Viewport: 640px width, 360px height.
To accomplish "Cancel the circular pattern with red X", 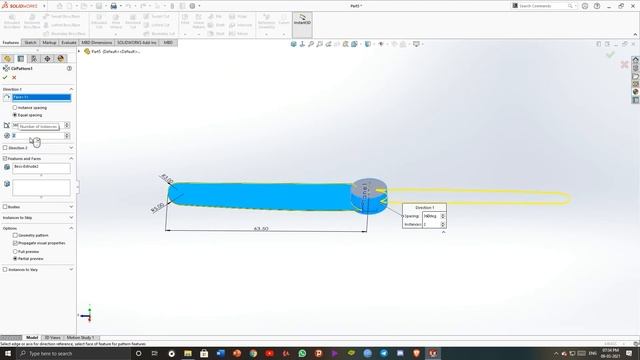I will (x=14, y=78).
